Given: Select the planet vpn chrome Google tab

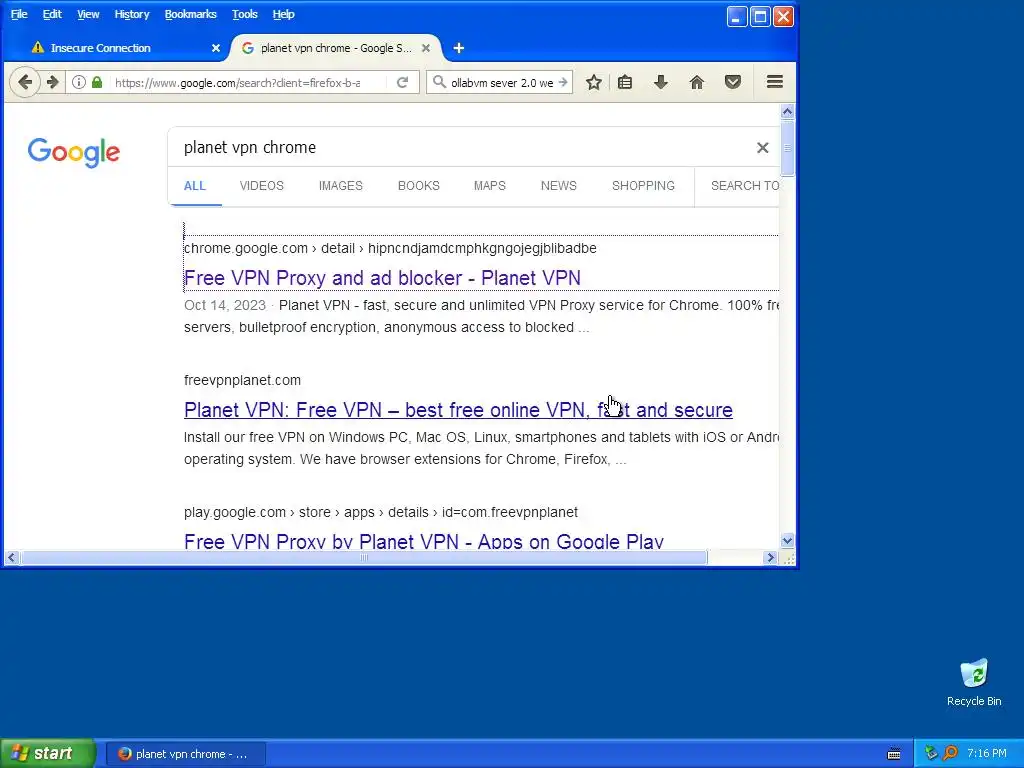Looking at the screenshot, I should pos(334,48).
